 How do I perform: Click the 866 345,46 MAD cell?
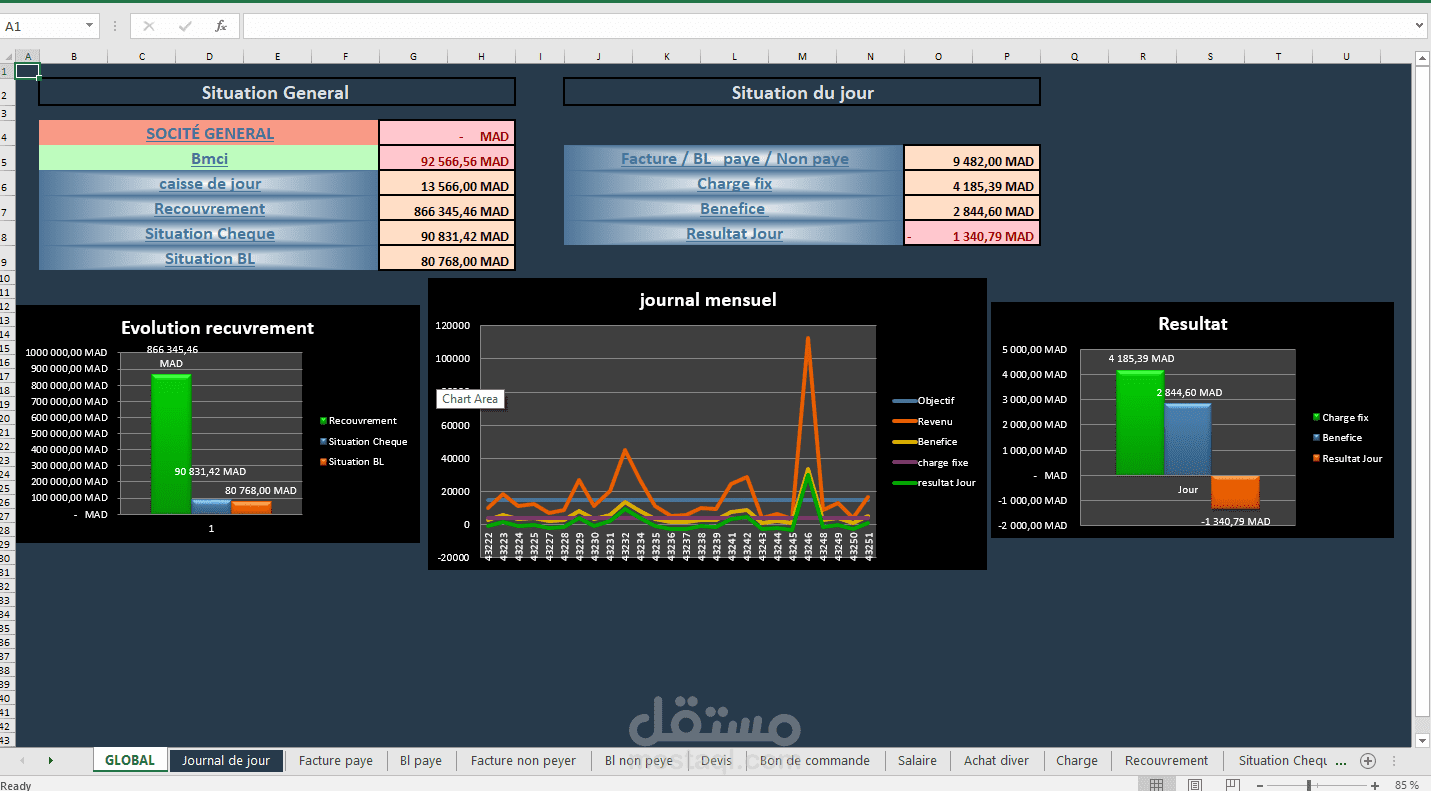pos(447,210)
